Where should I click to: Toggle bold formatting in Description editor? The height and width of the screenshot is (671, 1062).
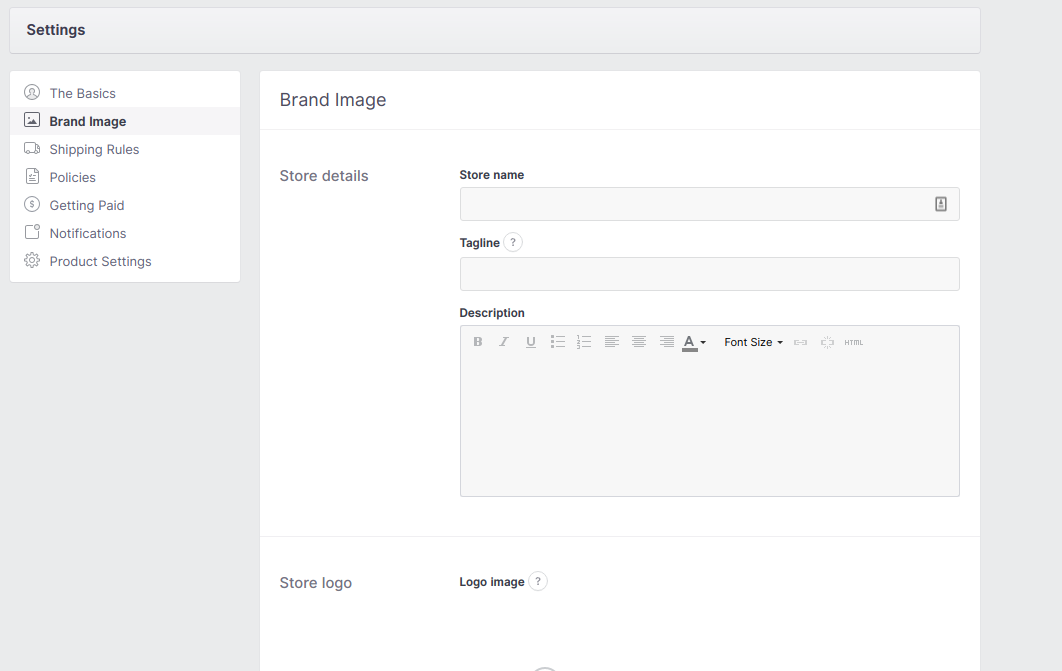click(x=478, y=342)
